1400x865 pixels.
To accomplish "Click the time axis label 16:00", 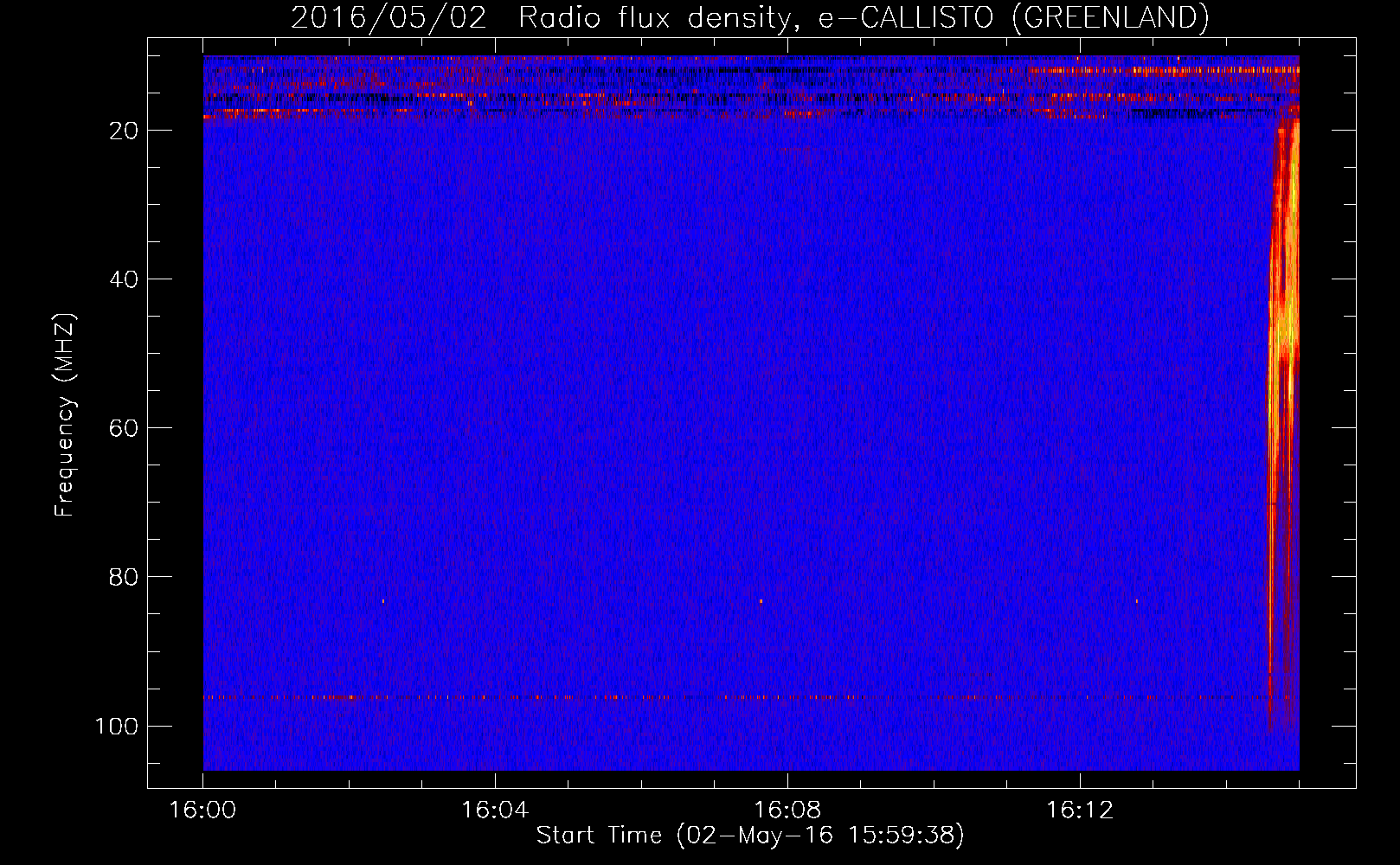I will (202, 811).
